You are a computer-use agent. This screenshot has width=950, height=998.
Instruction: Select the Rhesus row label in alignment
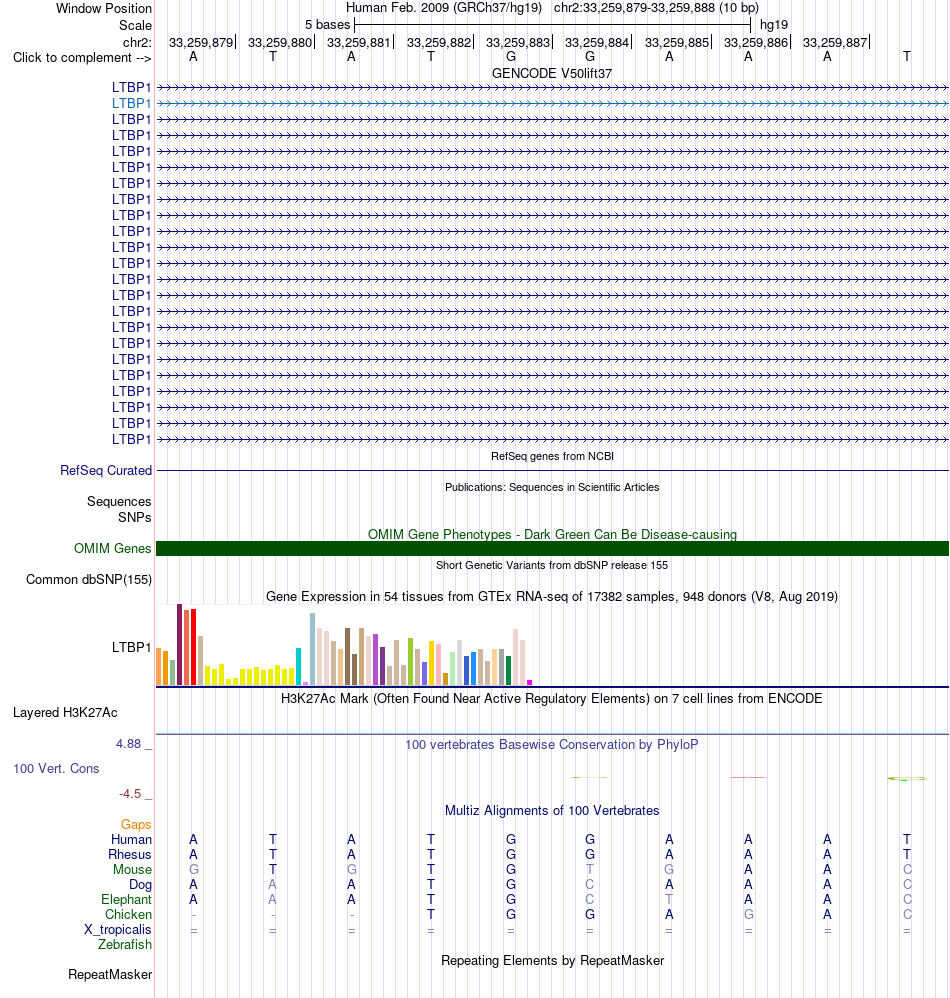pyautogui.click(x=130, y=855)
